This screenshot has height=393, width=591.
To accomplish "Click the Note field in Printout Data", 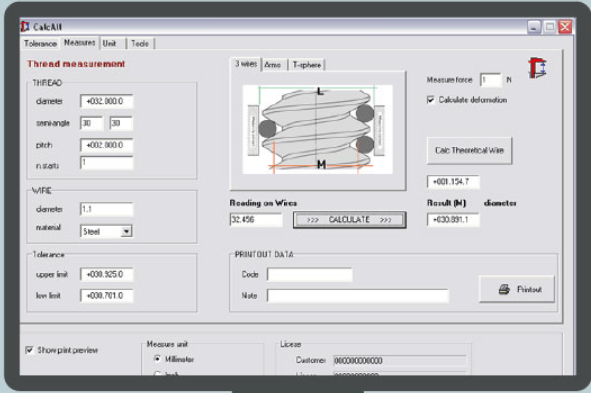I will (x=358, y=295).
